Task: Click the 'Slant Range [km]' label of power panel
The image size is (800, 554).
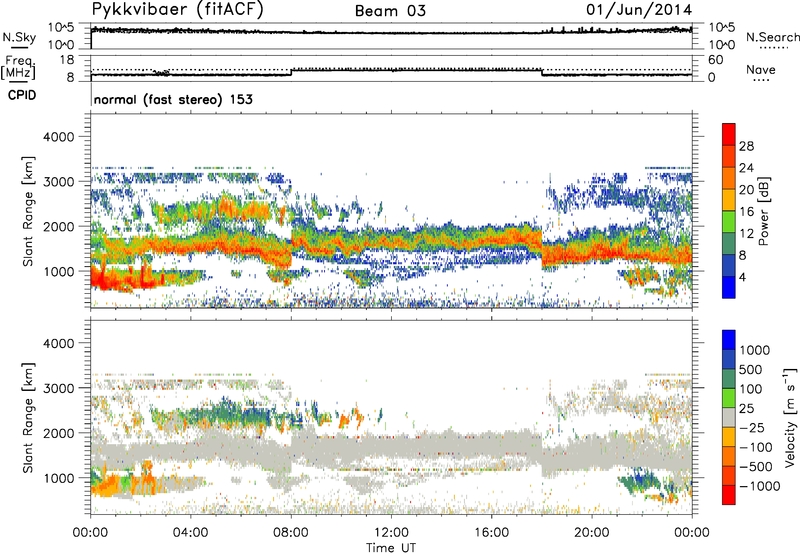Action: click(28, 211)
